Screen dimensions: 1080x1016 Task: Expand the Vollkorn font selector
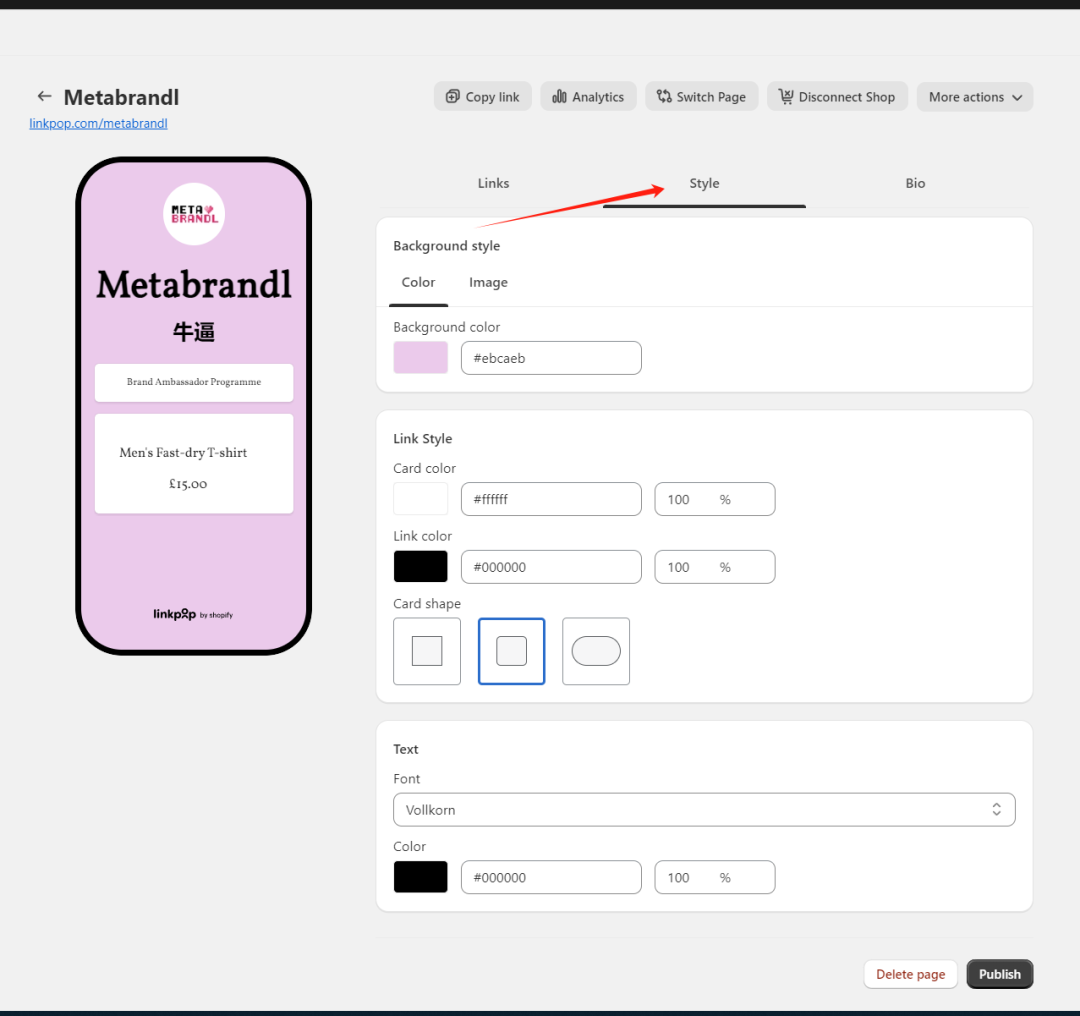click(x=704, y=810)
